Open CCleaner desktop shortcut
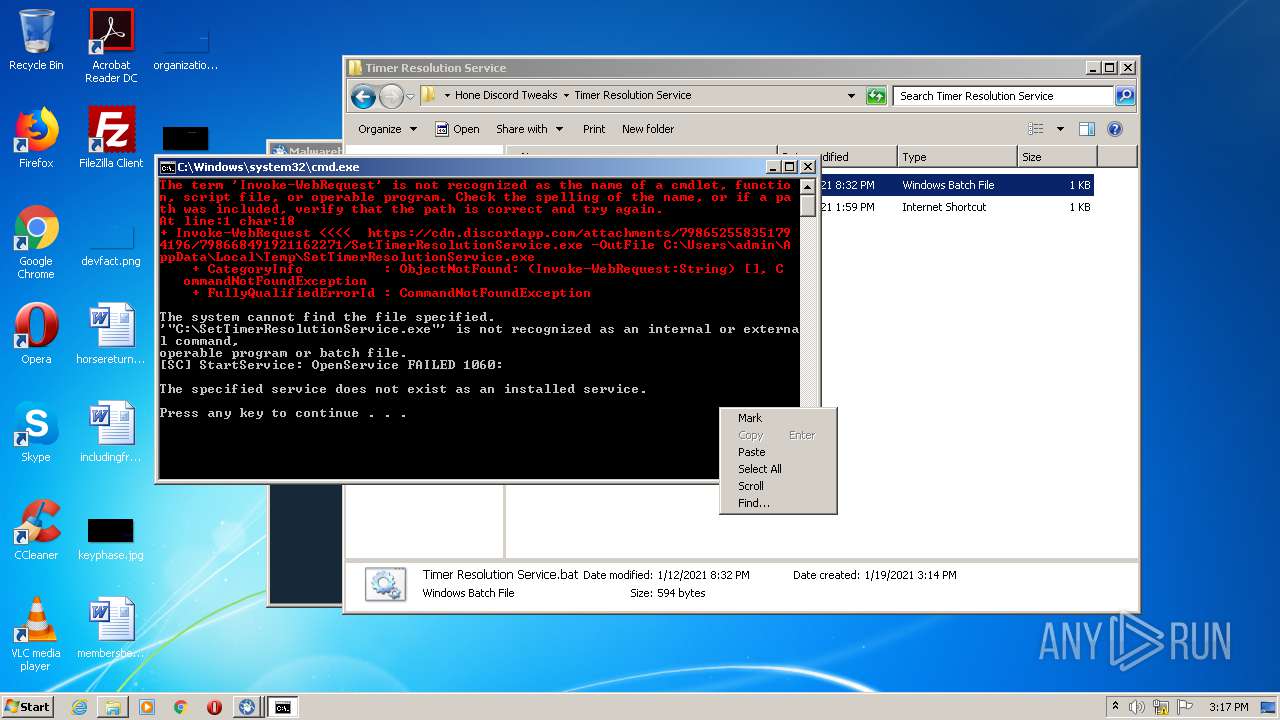The width and height of the screenshot is (1280, 720). (36, 530)
